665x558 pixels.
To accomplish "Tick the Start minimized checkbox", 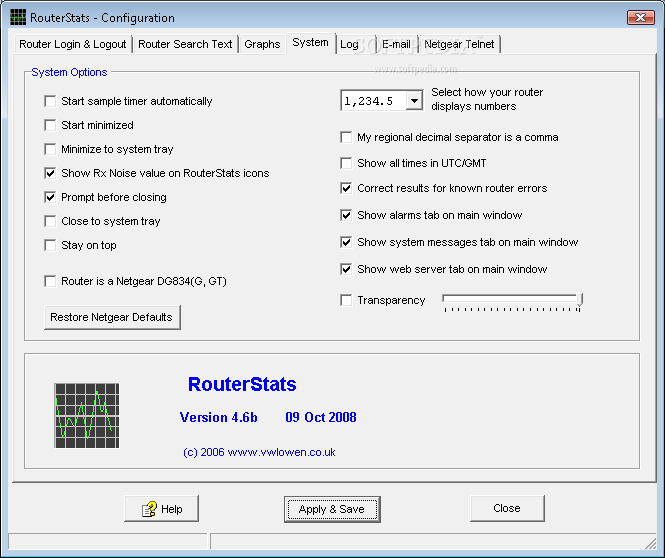I will pos(50,125).
